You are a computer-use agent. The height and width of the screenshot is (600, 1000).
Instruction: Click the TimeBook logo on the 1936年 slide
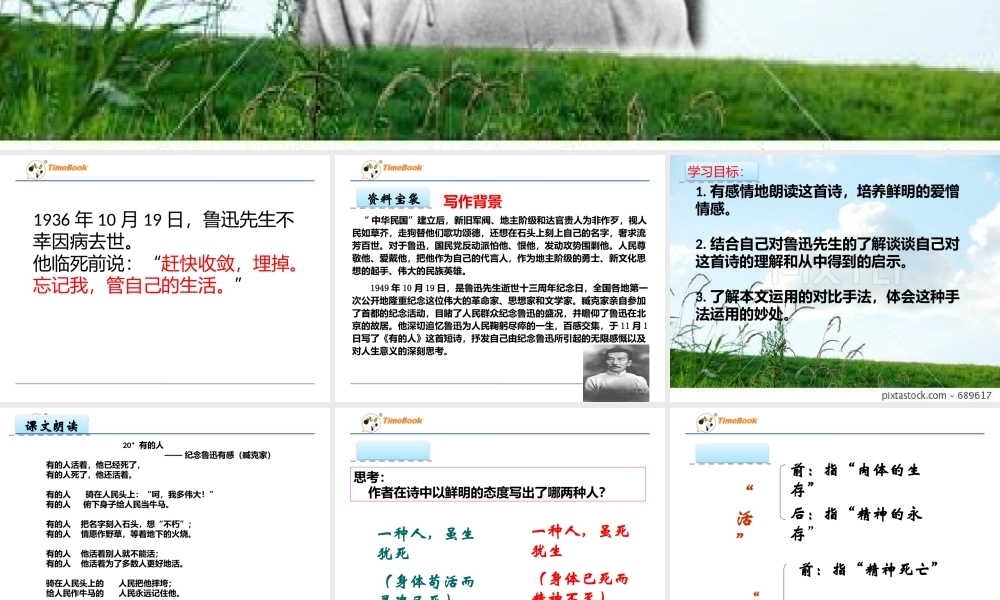coord(57,169)
